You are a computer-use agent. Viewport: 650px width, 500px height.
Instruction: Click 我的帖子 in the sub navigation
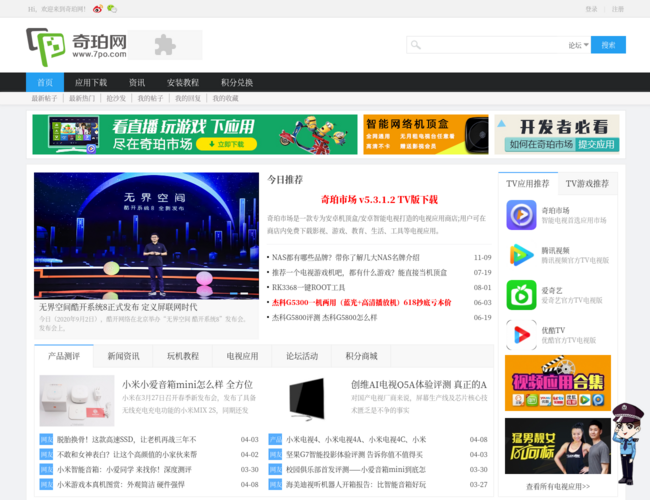coord(150,98)
